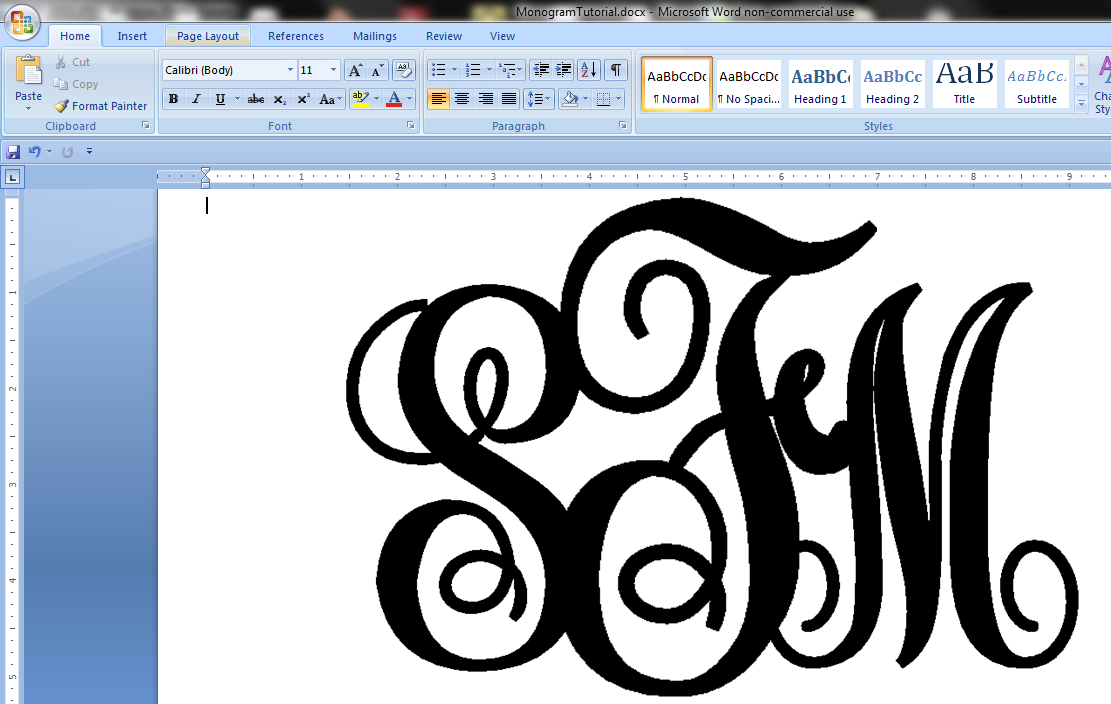The height and width of the screenshot is (704, 1111).
Task: Apply superscript formatting
Action: pos(303,99)
